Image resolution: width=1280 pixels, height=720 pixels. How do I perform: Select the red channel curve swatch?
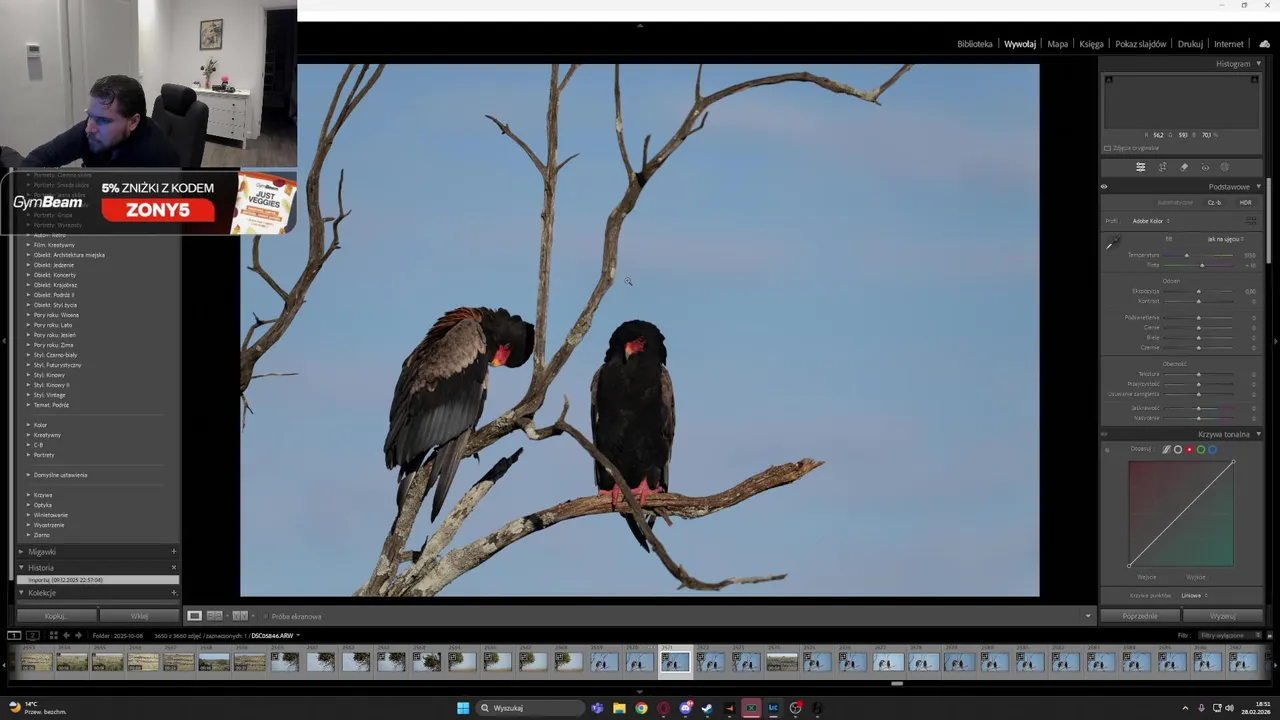(x=1189, y=450)
